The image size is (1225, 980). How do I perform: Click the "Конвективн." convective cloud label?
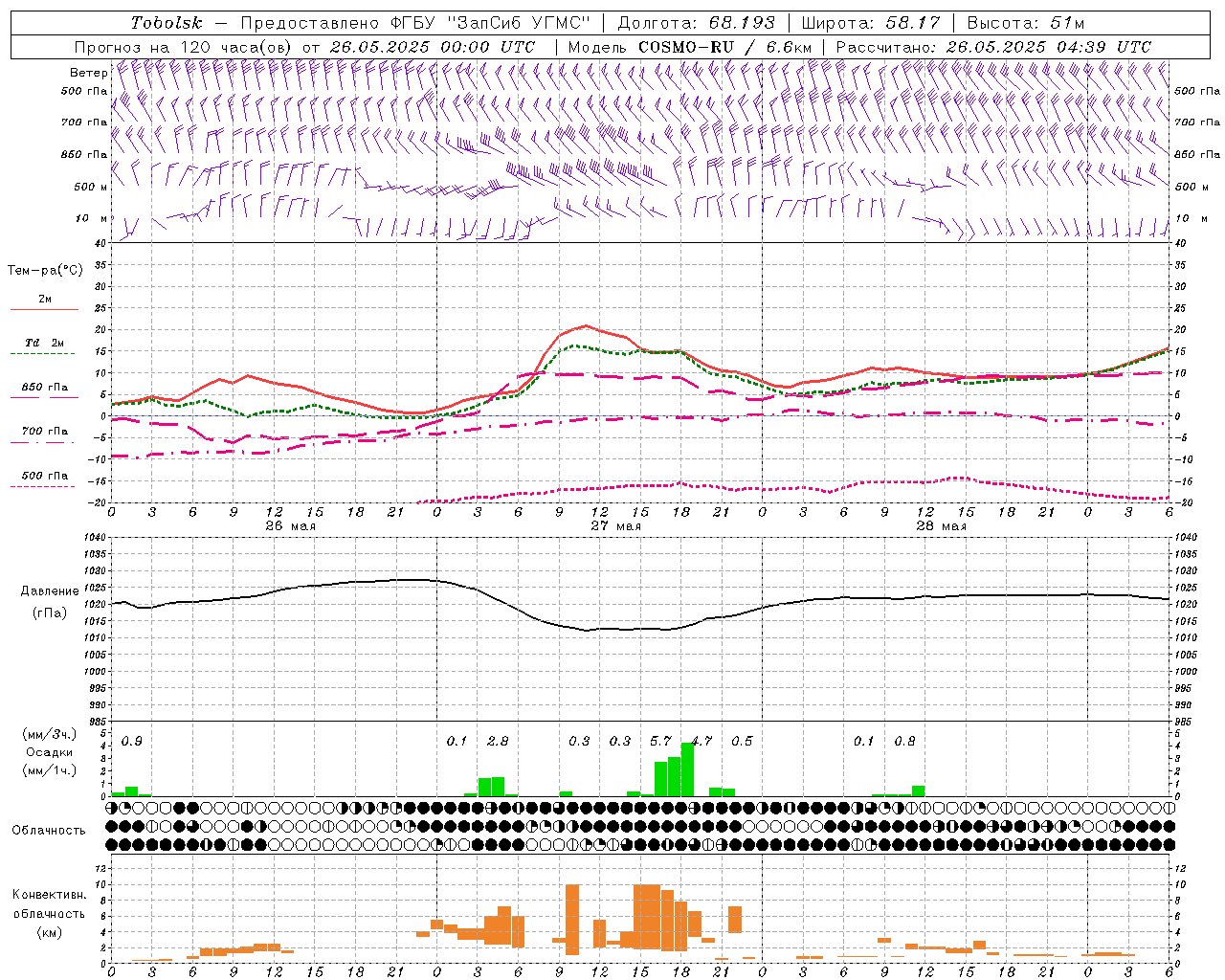point(49,895)
